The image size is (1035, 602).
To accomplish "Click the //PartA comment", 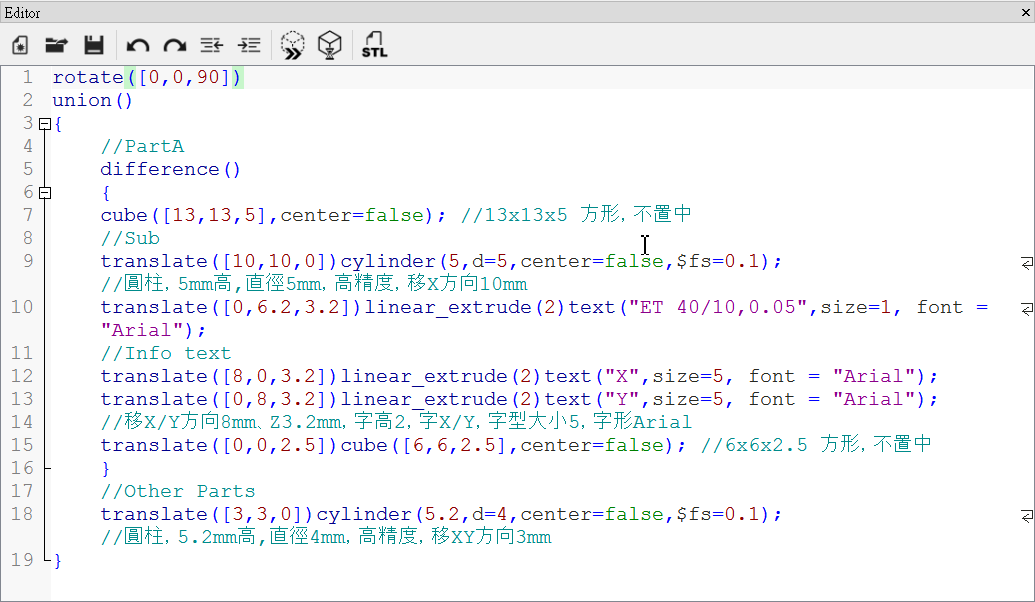I will click(x=143, y=147).
